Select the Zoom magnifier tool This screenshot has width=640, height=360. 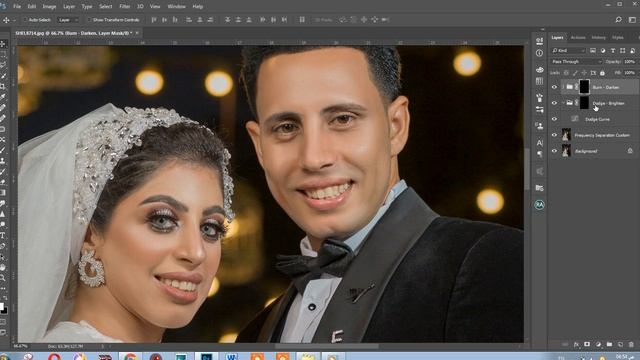[x=3, y=278]
